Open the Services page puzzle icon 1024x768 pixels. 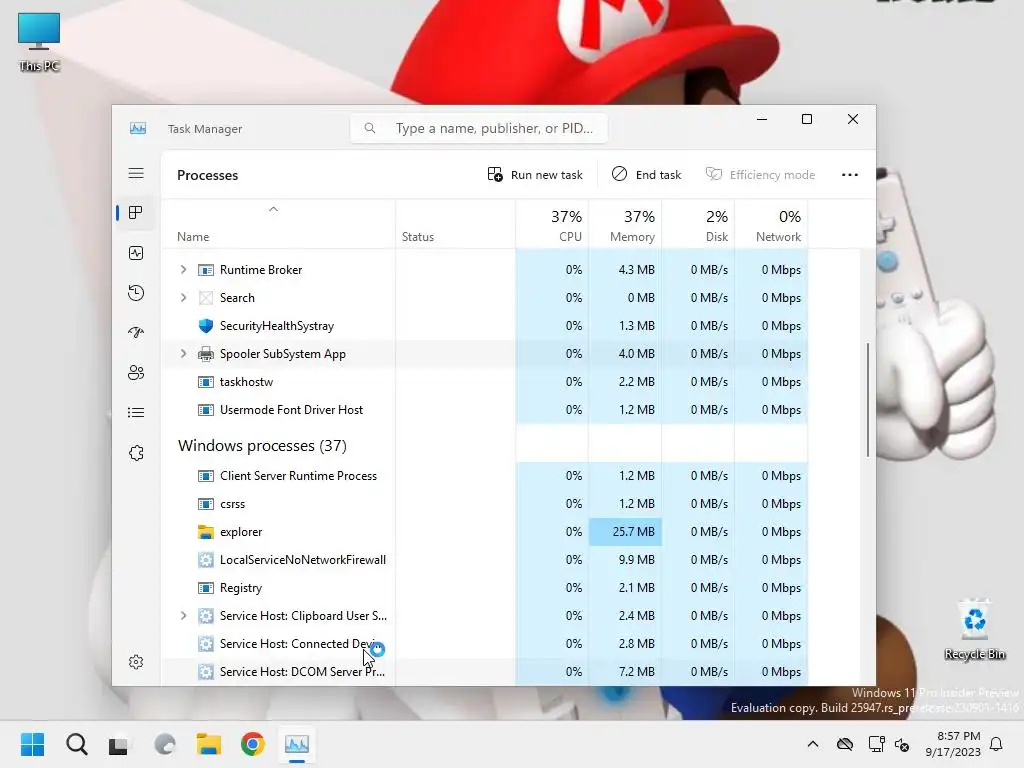136,453
